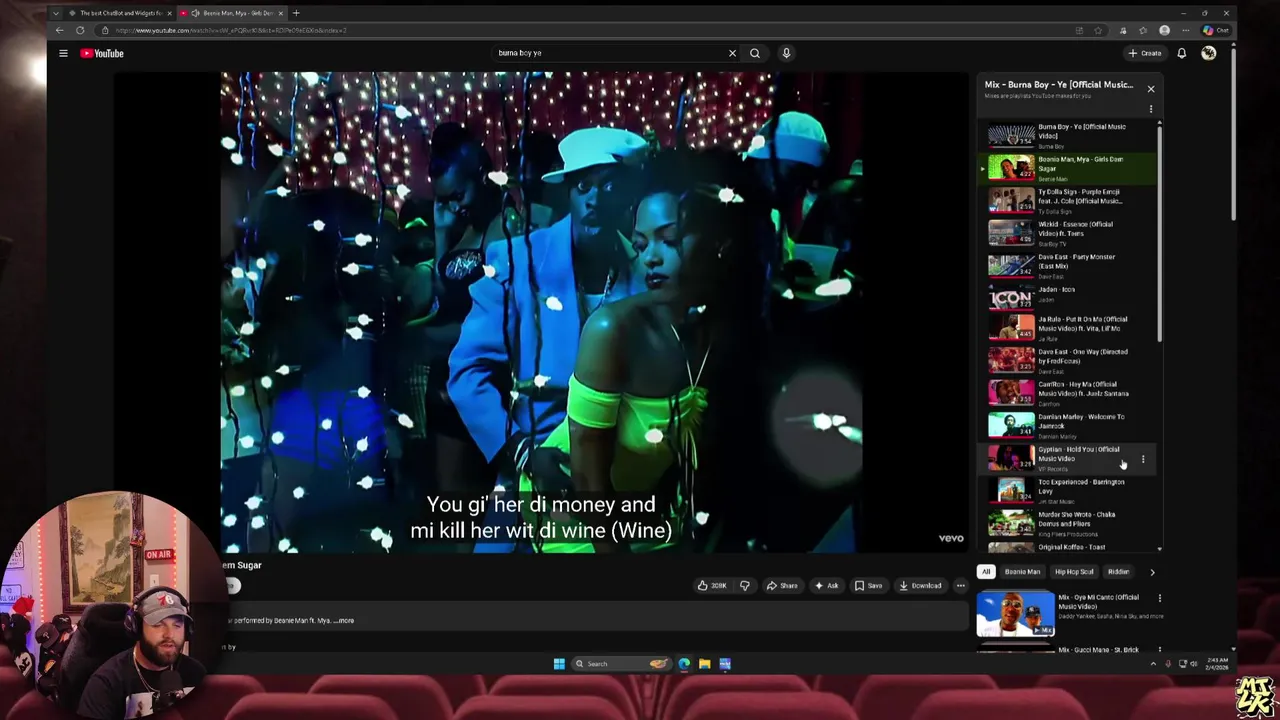Image resolution: width=1280 pixels, height=720 pixels.
Task: Select Damian Marley - Welcome To Jamrock
Action: tap(1068, 425)
